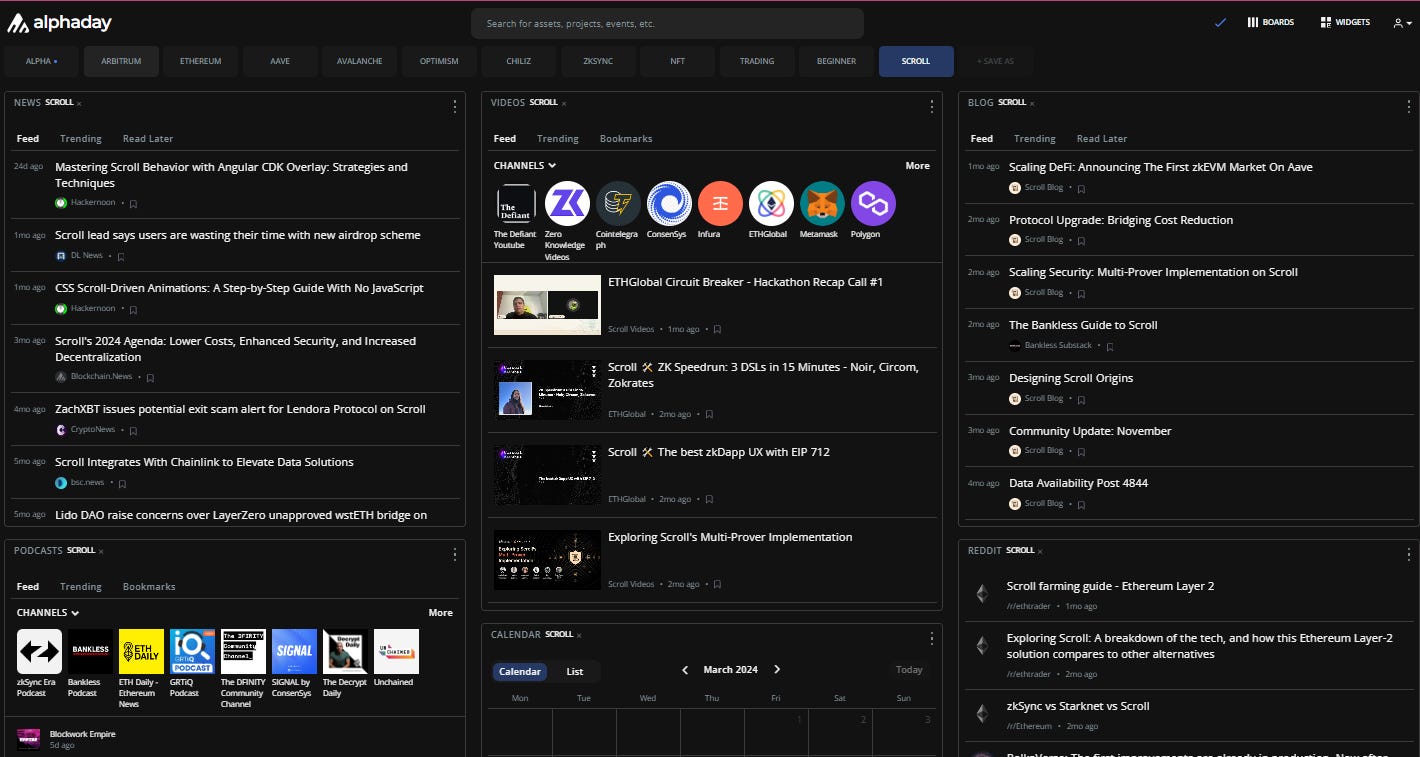Select the GRTiQ Podcast icon
1420x757 pixels.
coord(192,651)
